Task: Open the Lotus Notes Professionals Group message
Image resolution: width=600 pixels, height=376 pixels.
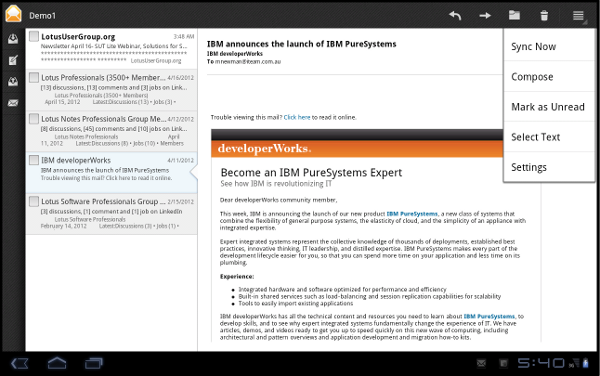Action: coord(111,131)
